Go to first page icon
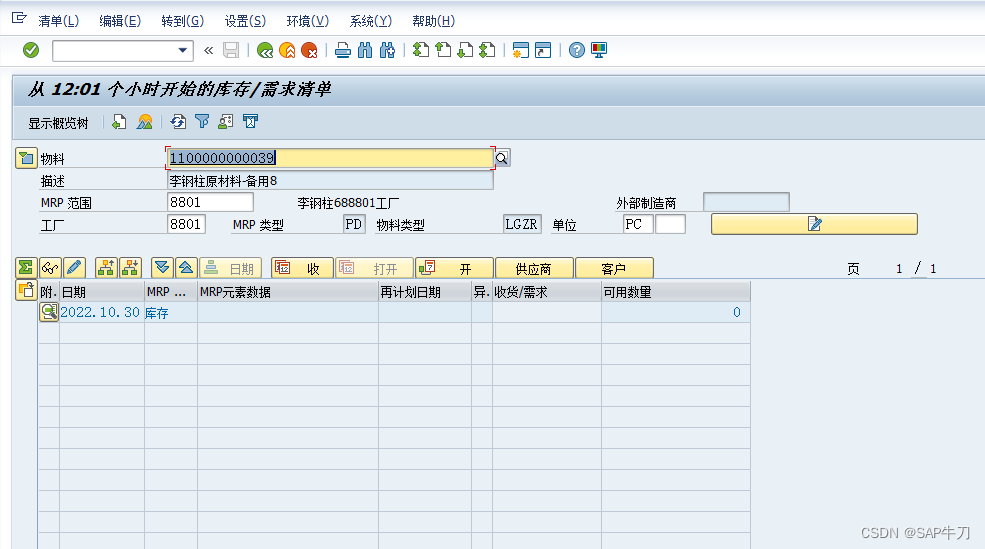 tap(421, 50)
